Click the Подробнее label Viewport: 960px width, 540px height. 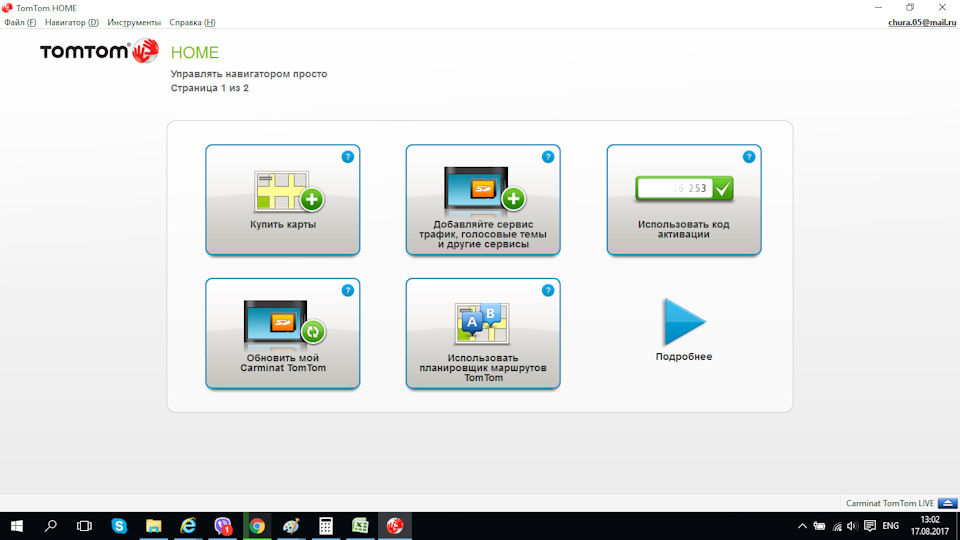[684, 356]
